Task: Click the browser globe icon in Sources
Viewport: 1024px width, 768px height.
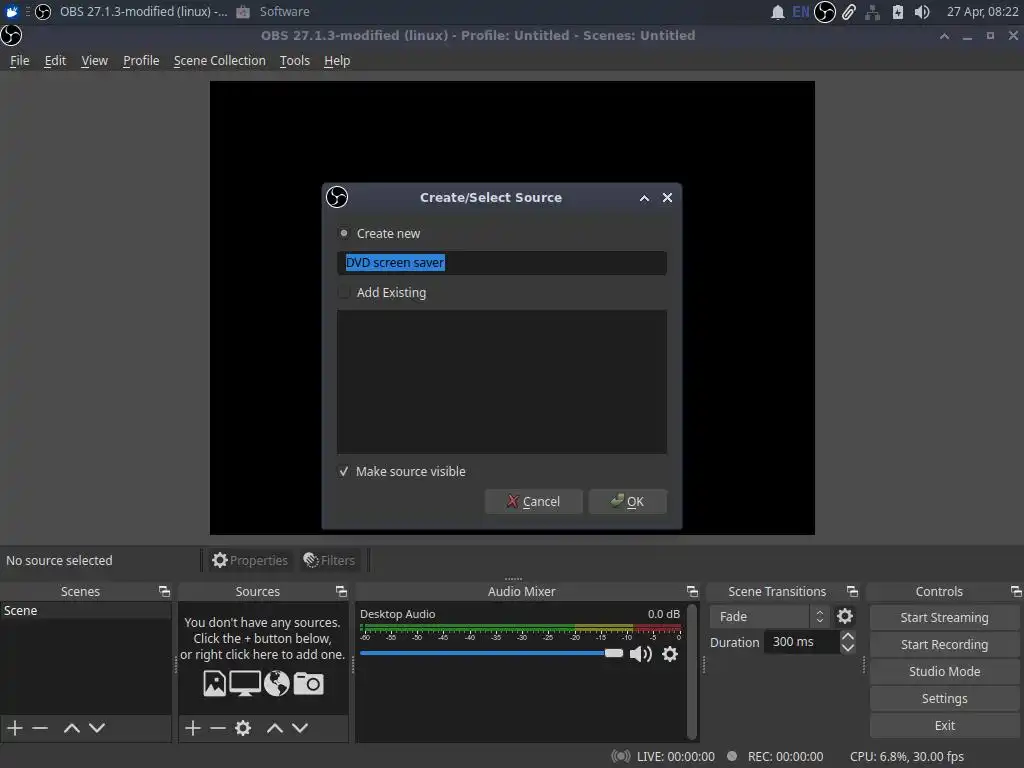Action: tap(276, 684)
